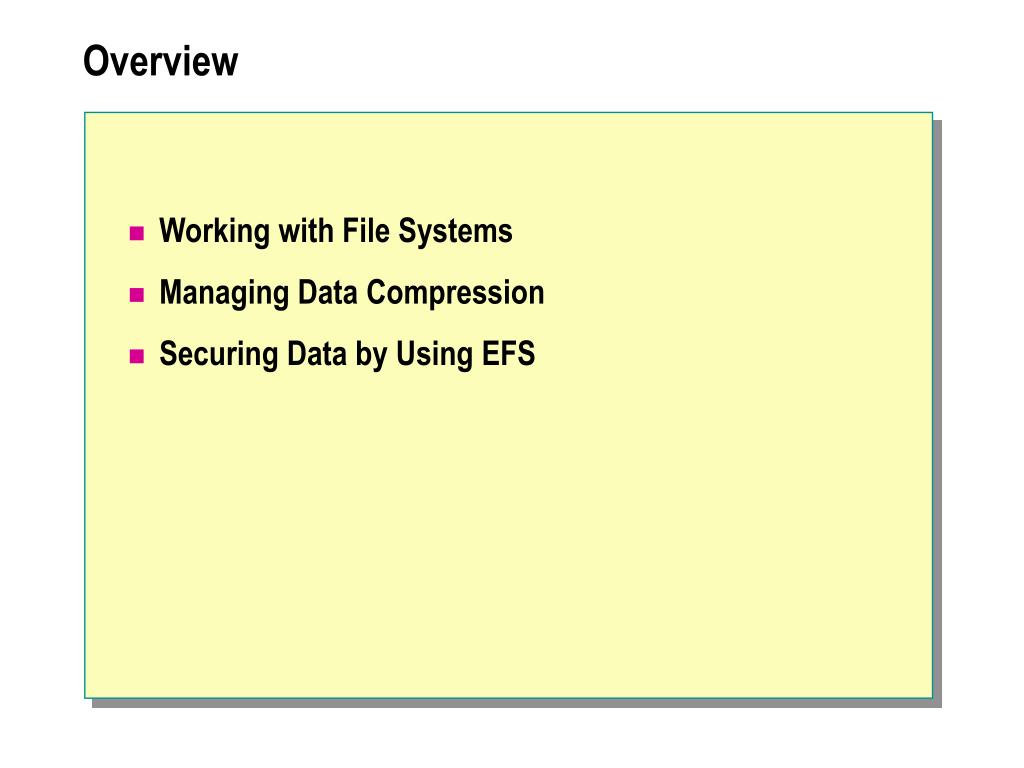Click the word Securing in the third bullet
This screenshot has width=1024, height=768.
(219, 355)
